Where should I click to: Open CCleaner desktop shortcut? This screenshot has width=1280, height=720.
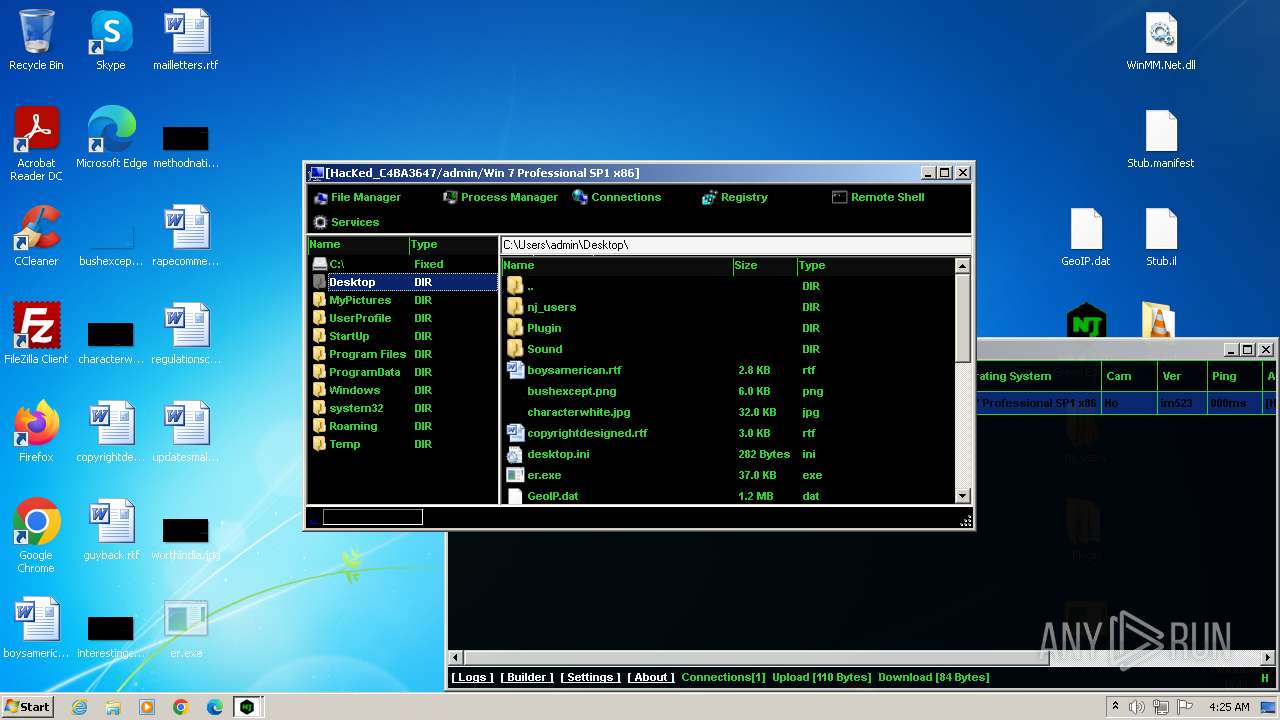36,236
